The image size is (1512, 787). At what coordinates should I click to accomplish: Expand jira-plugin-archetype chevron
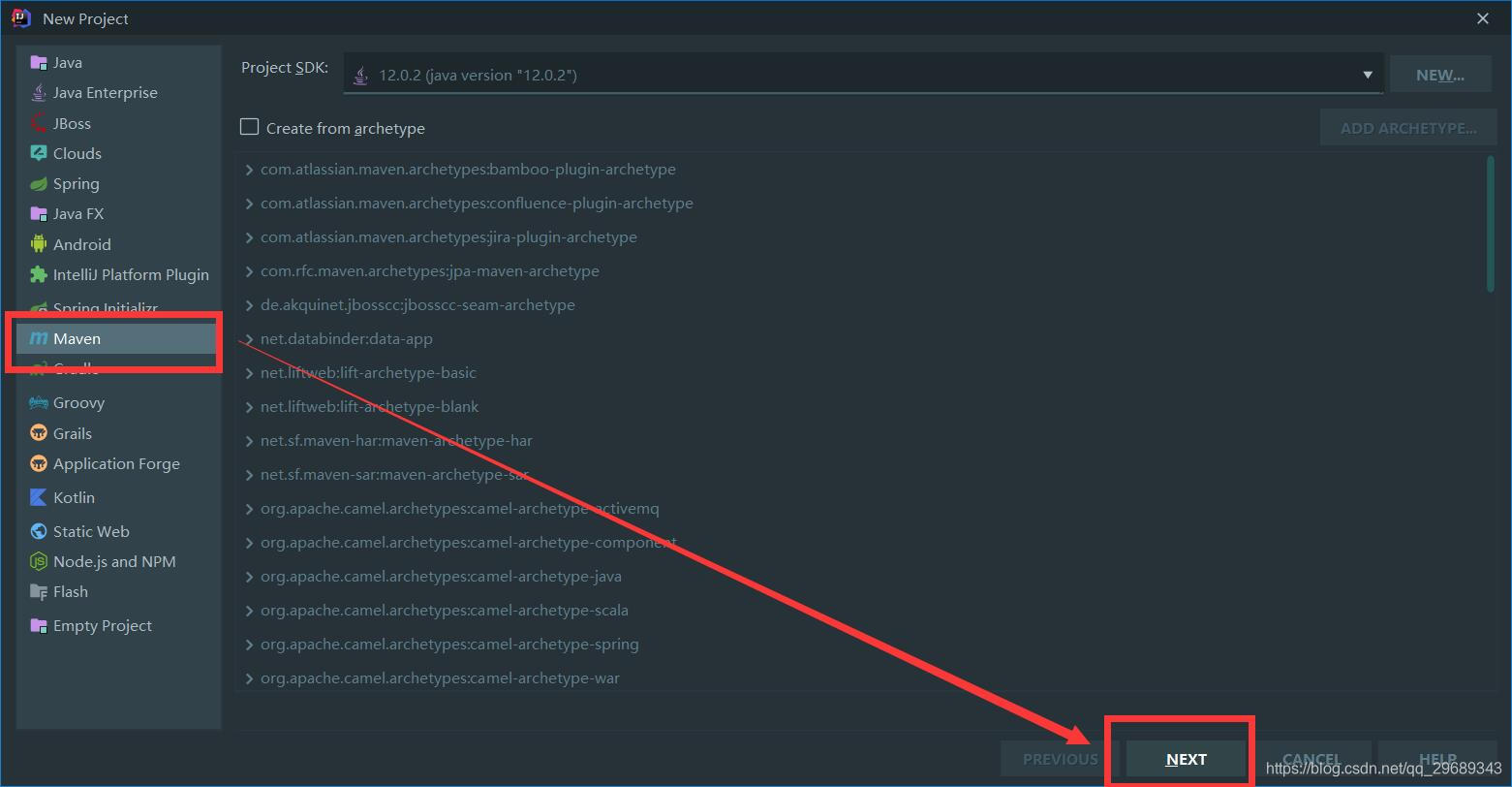(250, 237)
